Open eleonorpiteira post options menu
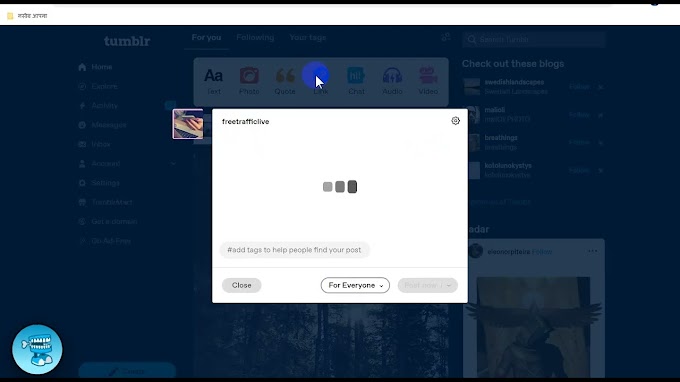The image size is (680, 382). [x=592, y=251]
